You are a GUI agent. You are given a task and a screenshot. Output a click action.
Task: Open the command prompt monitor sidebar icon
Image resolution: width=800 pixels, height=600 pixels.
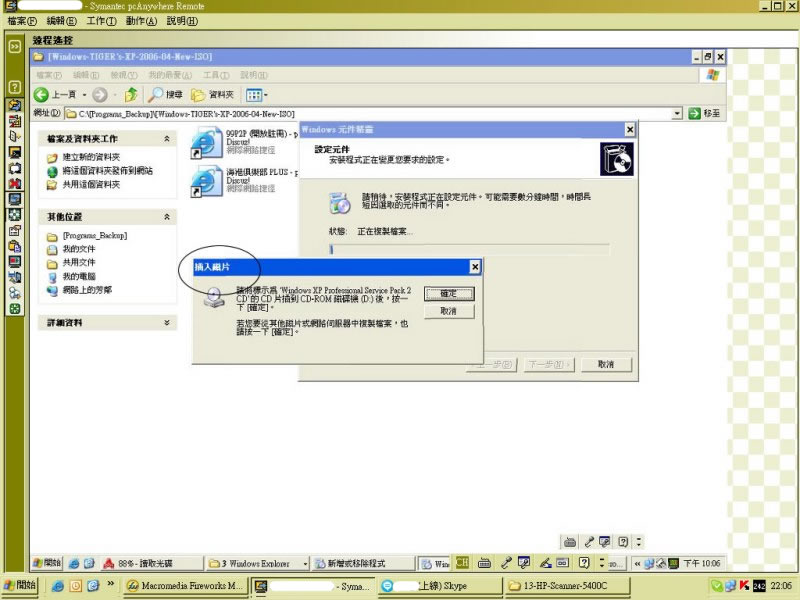[x=15, y=152]
